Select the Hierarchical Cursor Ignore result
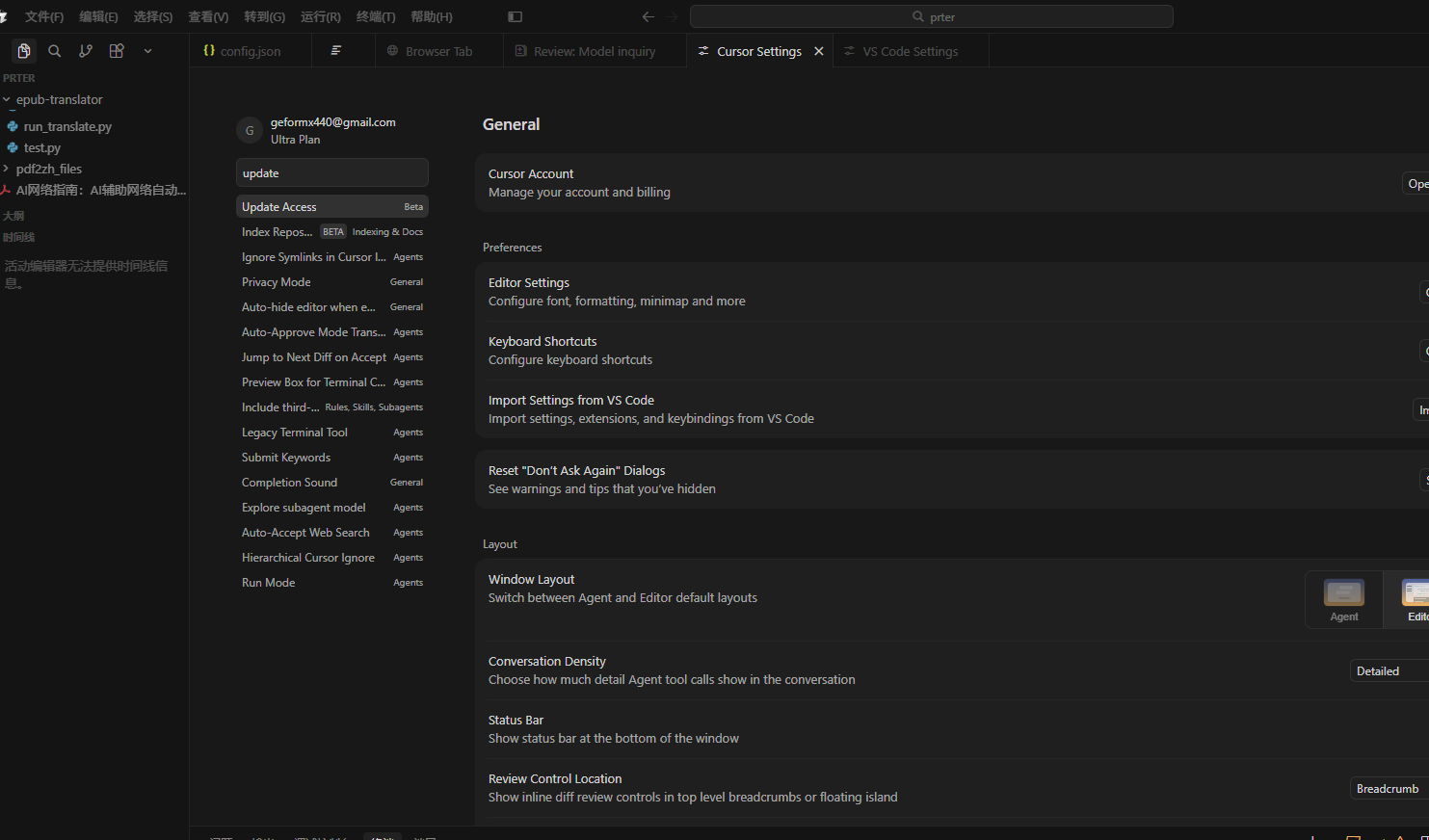Image resolution: width=1429 pixels, height=840 pixels. tap(331, 558)
